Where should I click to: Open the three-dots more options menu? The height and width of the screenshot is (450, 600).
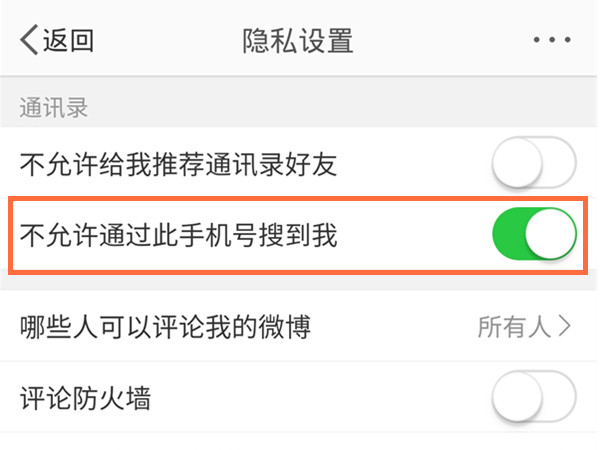[550, 40]
